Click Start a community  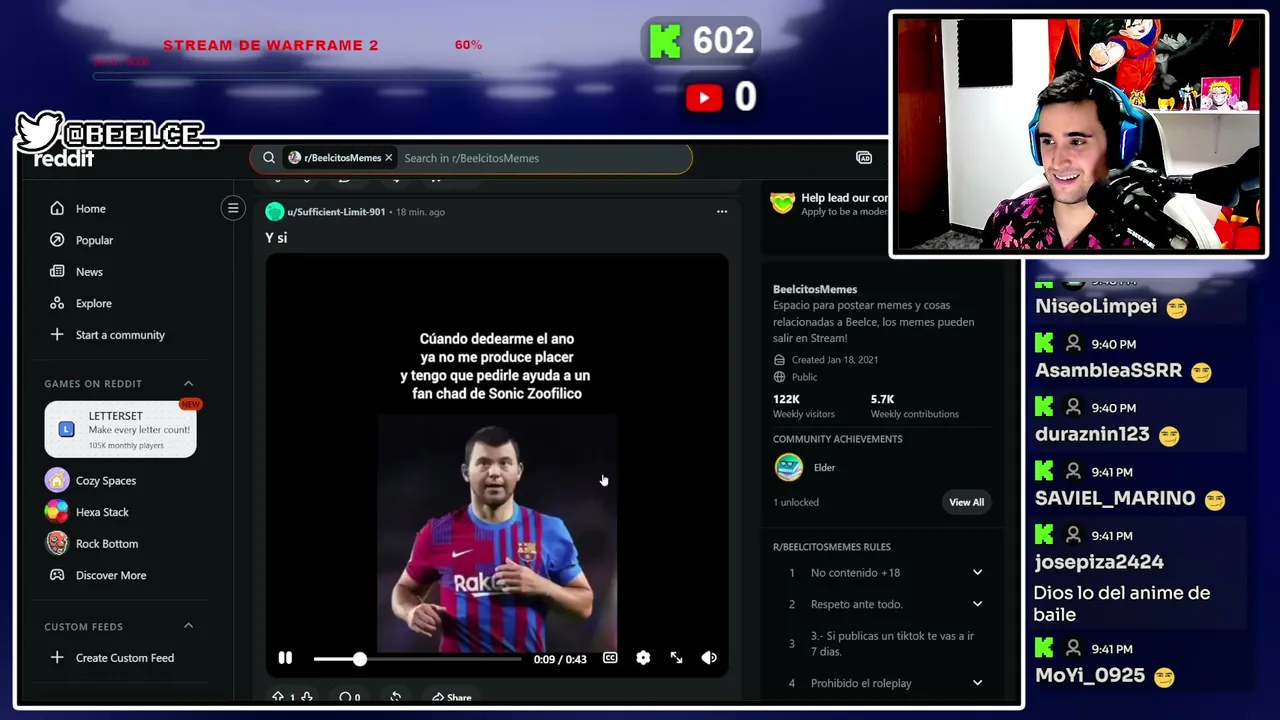click(x=120, y=335)
